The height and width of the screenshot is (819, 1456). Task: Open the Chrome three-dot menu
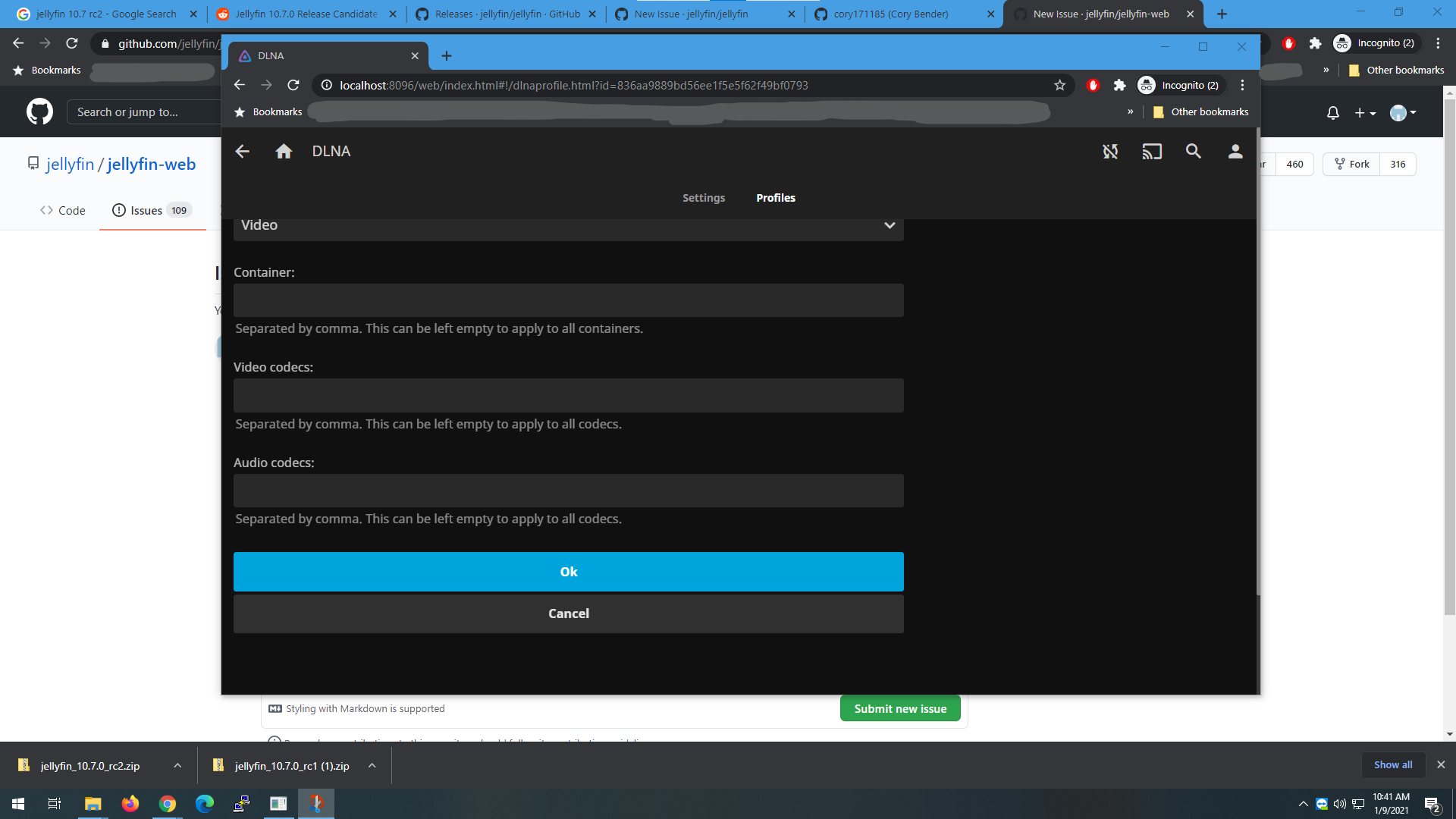click(x=1242, y=85)
